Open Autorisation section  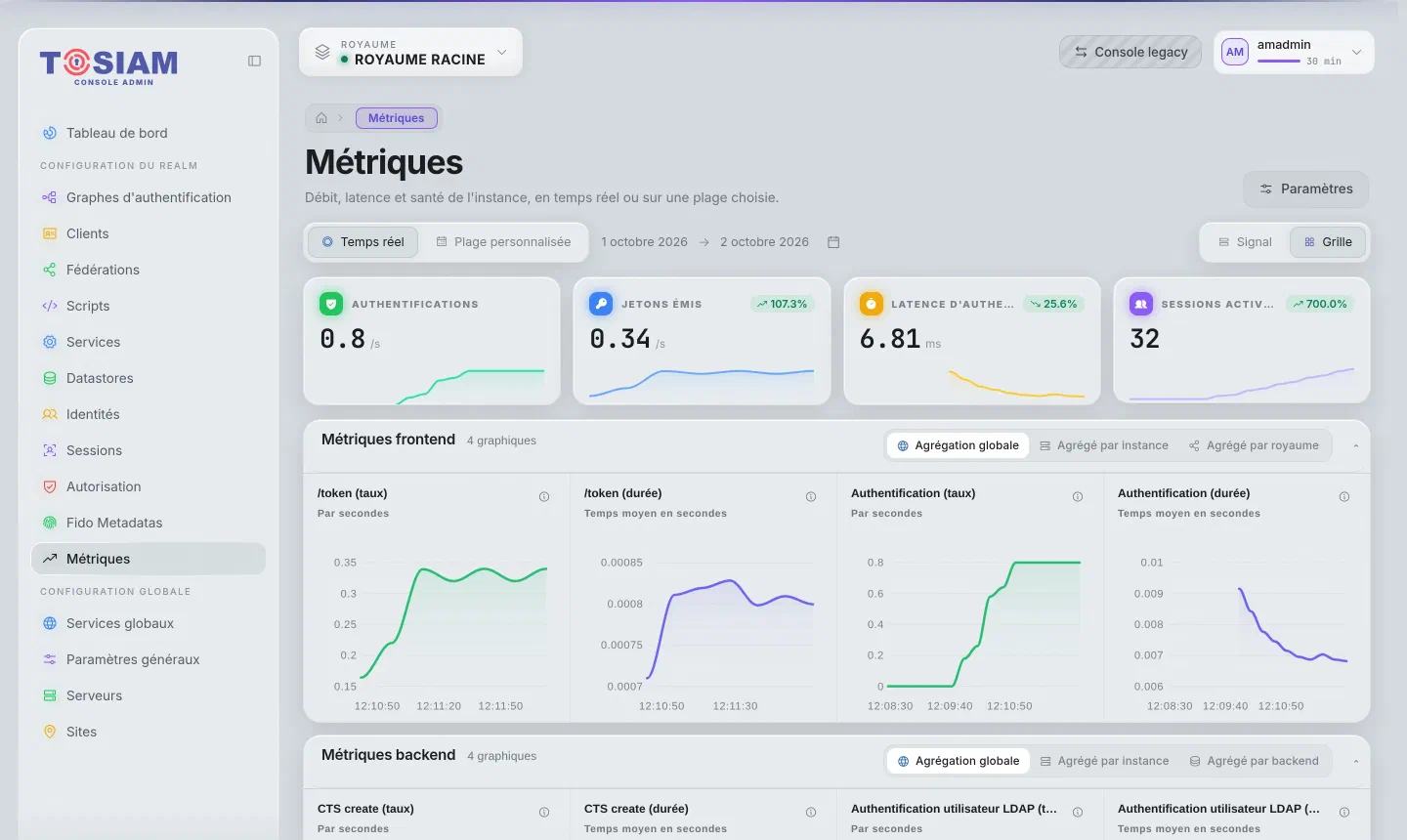tap(149, 486)
